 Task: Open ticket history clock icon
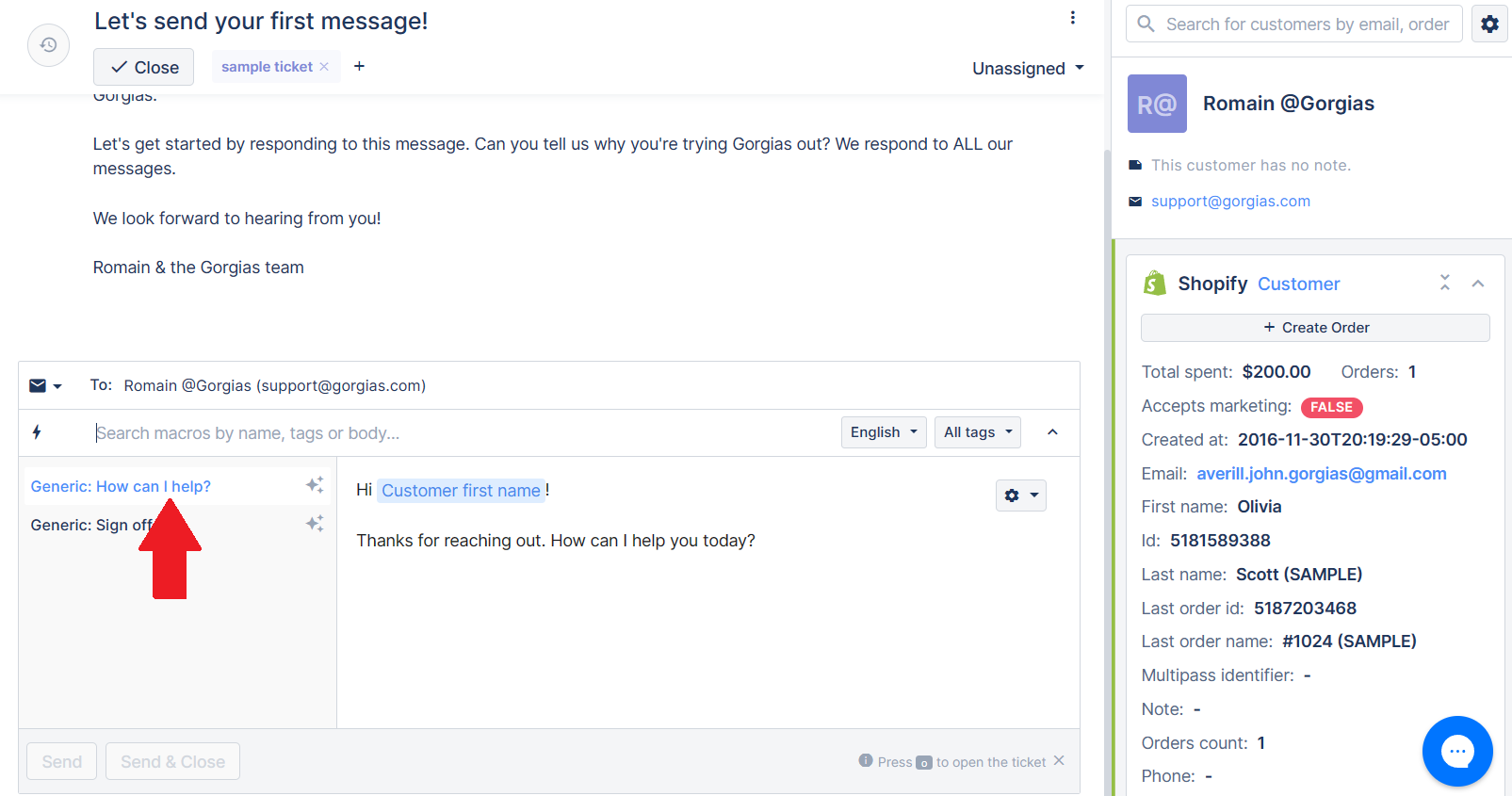[x=48, y=45]
